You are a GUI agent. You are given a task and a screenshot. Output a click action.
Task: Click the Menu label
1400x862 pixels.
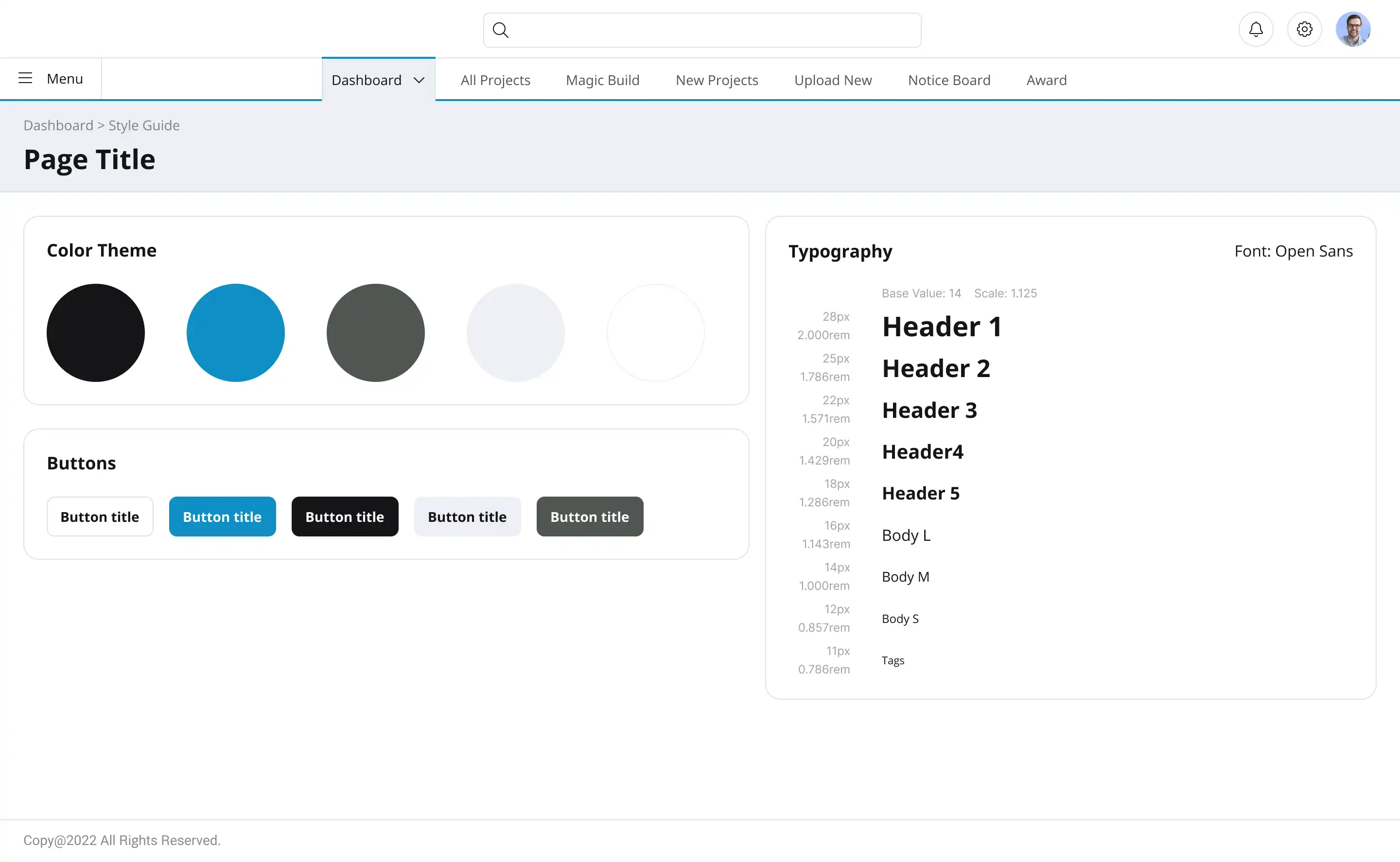pos(65,79)
